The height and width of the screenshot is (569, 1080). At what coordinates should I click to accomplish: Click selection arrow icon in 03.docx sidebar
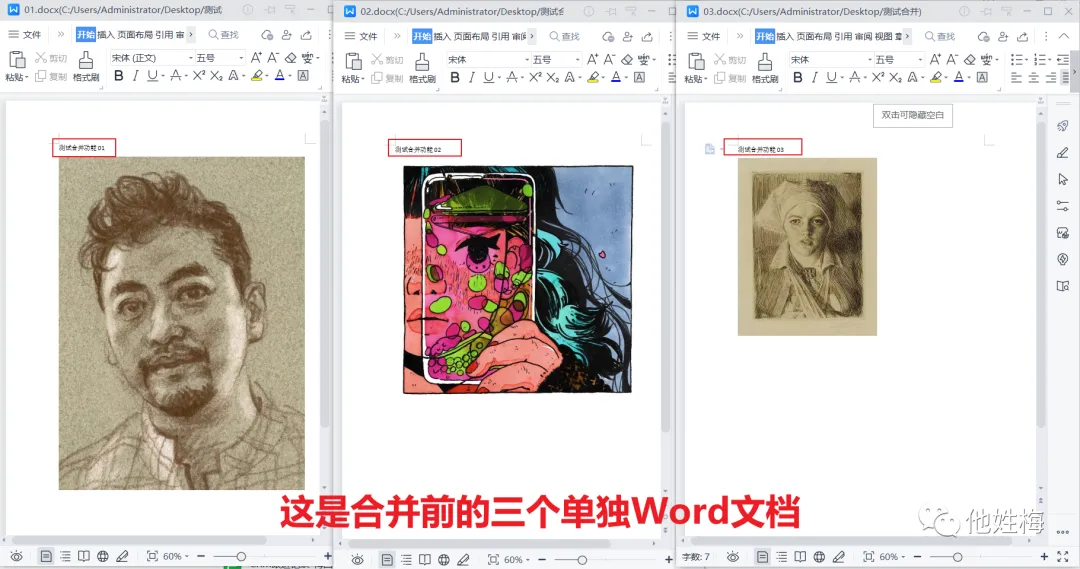click(x=1063, y=179)
